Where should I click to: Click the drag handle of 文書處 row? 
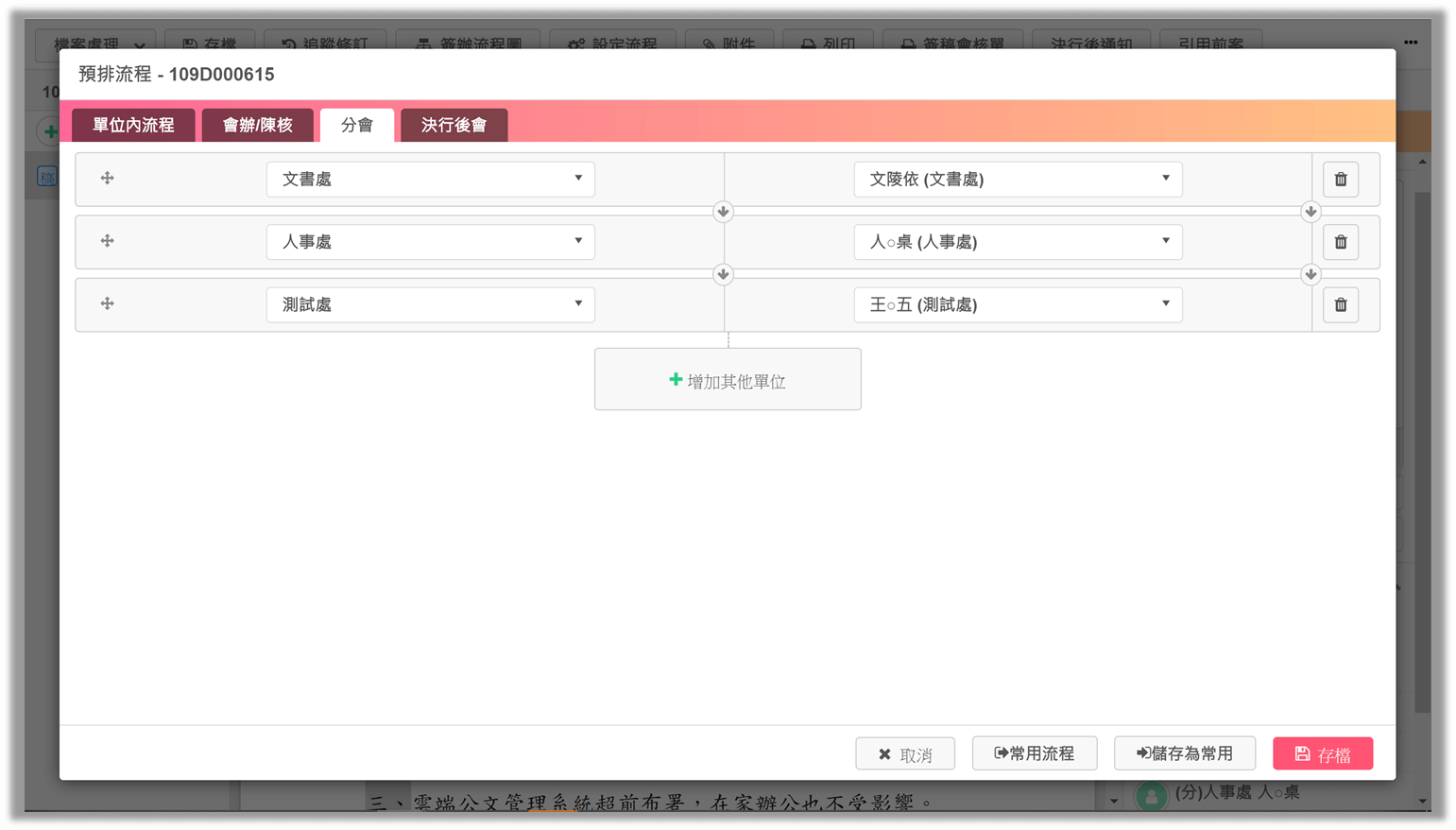(x=108, y=179)
